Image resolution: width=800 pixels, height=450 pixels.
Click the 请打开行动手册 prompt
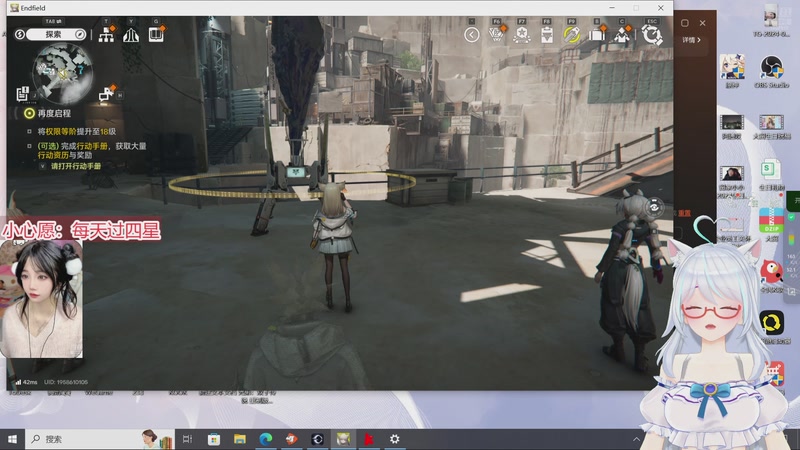coord(76,166)
